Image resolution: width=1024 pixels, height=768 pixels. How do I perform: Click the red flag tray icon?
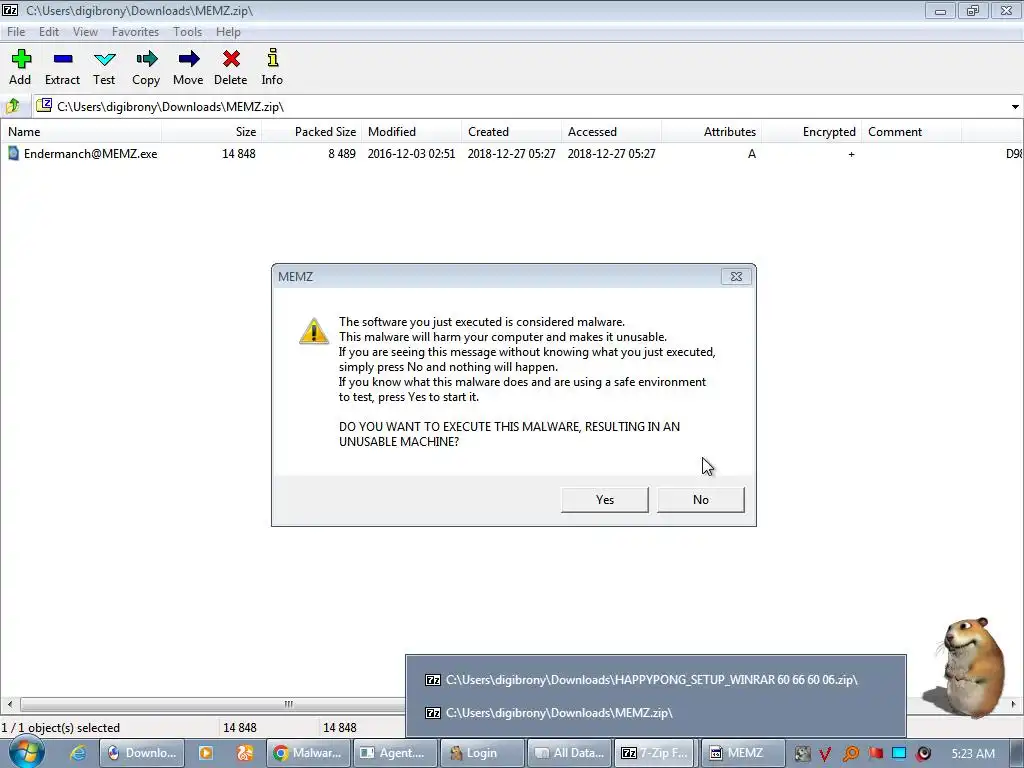[x=875, y=753]
